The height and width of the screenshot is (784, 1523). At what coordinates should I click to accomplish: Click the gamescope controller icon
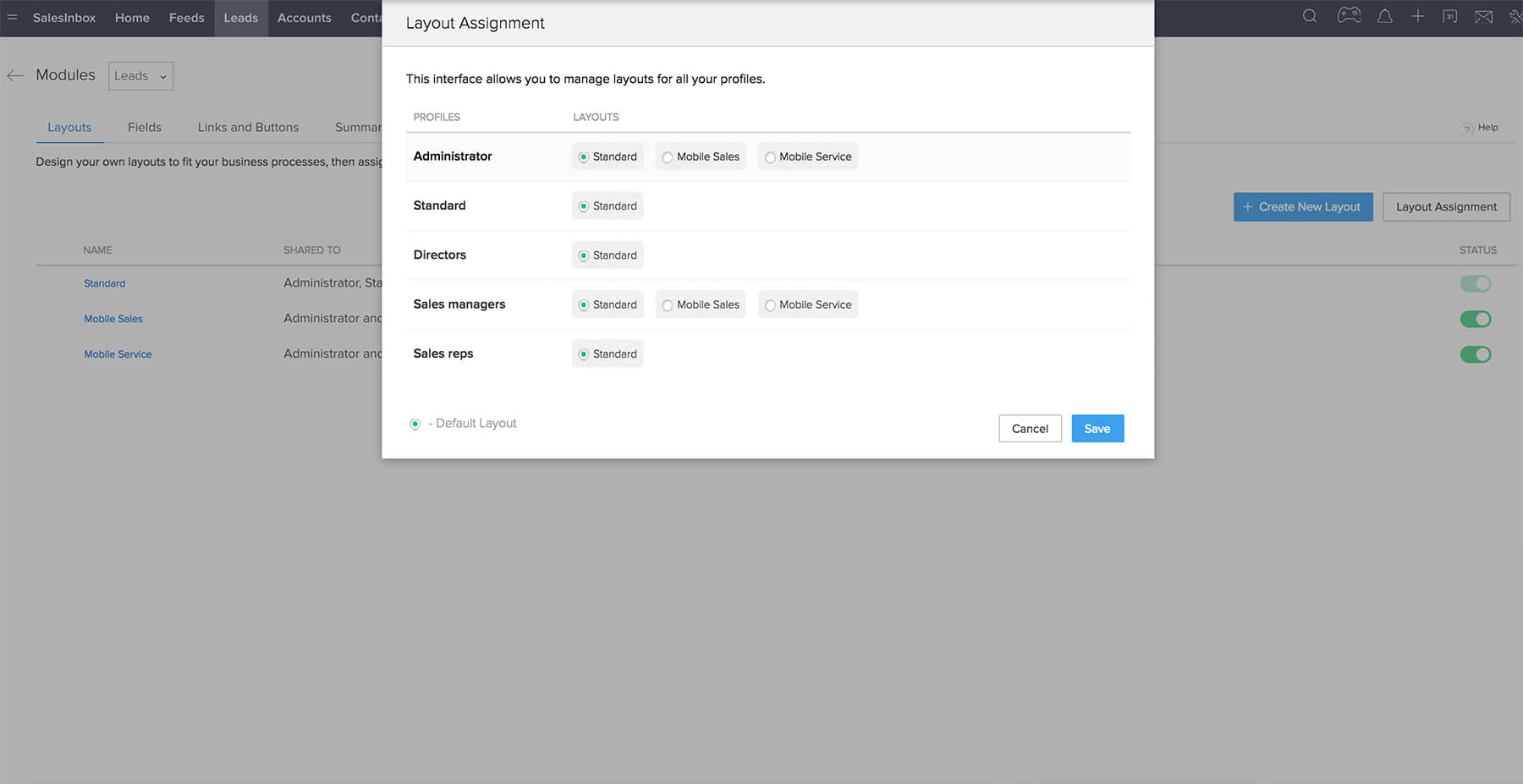coord(1349,16)
